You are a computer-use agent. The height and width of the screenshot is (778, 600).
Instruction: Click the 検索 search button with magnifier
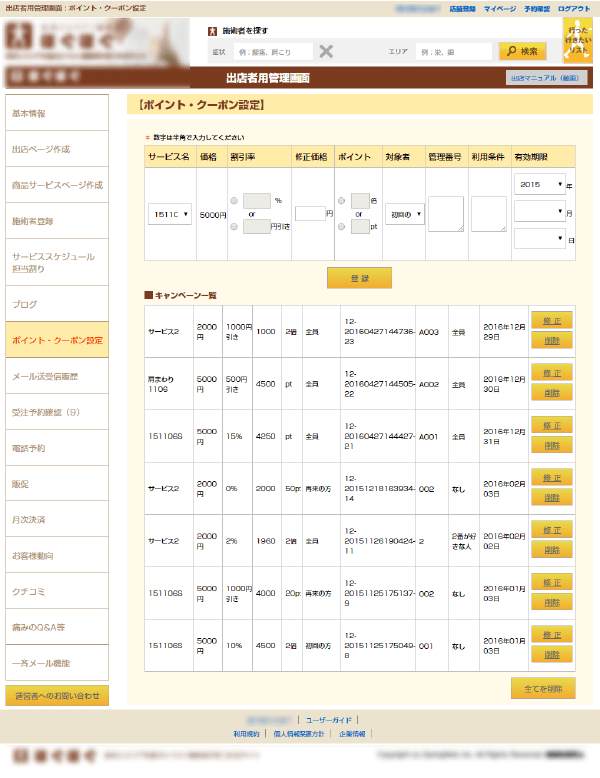click(522, 51)
